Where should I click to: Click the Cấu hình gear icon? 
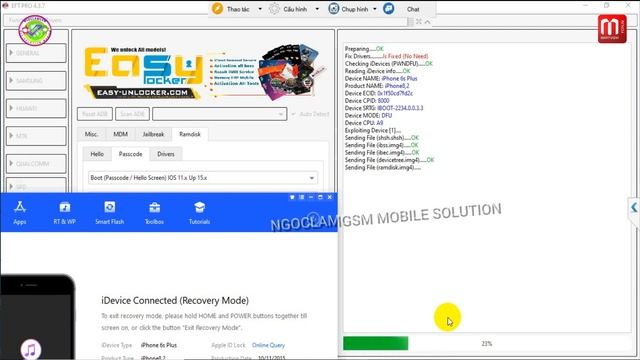(x=275, y=9)
